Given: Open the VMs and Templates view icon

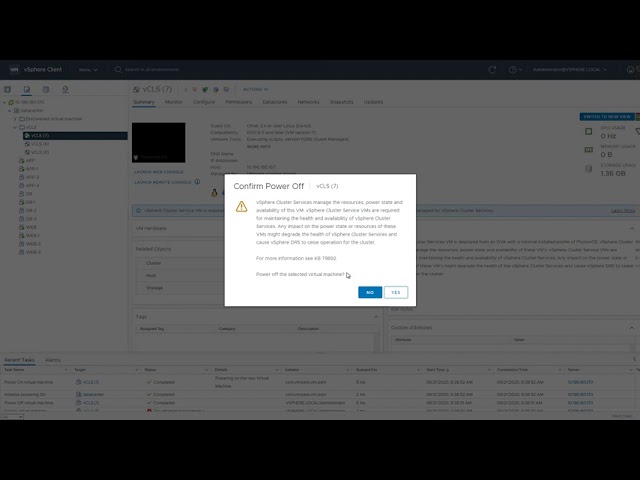Looking at the screenshot, I should (x=27, y=89).
